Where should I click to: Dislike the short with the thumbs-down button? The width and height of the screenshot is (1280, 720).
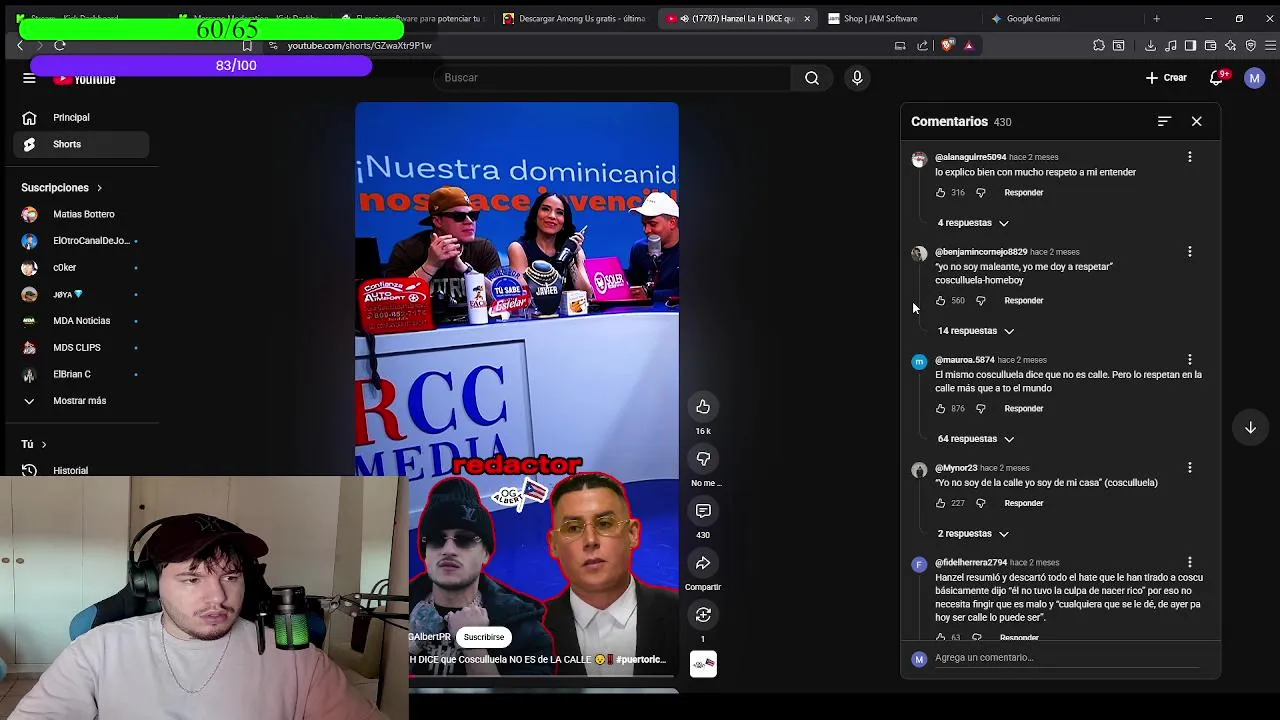pyautogui.click(x=703, y=459)
